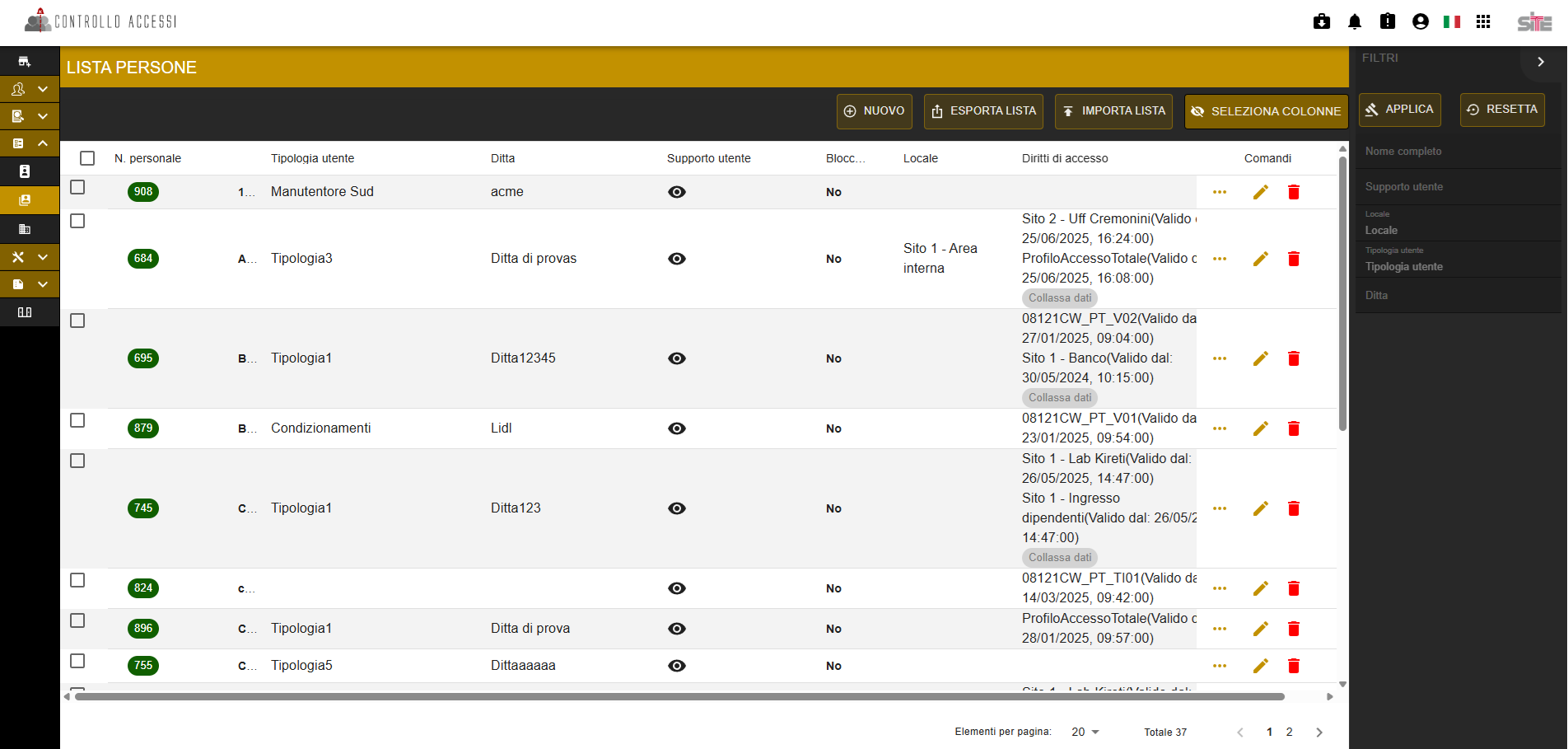Change language with the Italian flag icon
This screenshot has width=1568, height=749.
pos(1452,22)
